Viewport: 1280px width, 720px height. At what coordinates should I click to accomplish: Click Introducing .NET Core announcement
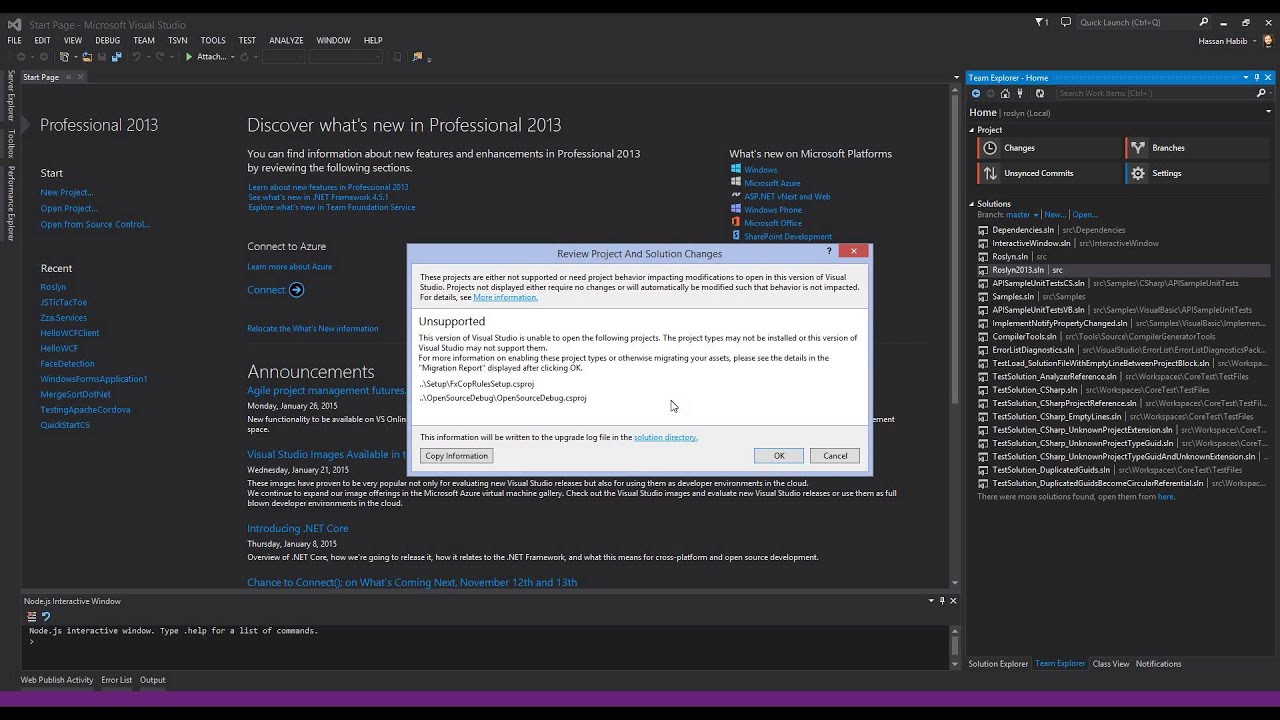[298, 528]
